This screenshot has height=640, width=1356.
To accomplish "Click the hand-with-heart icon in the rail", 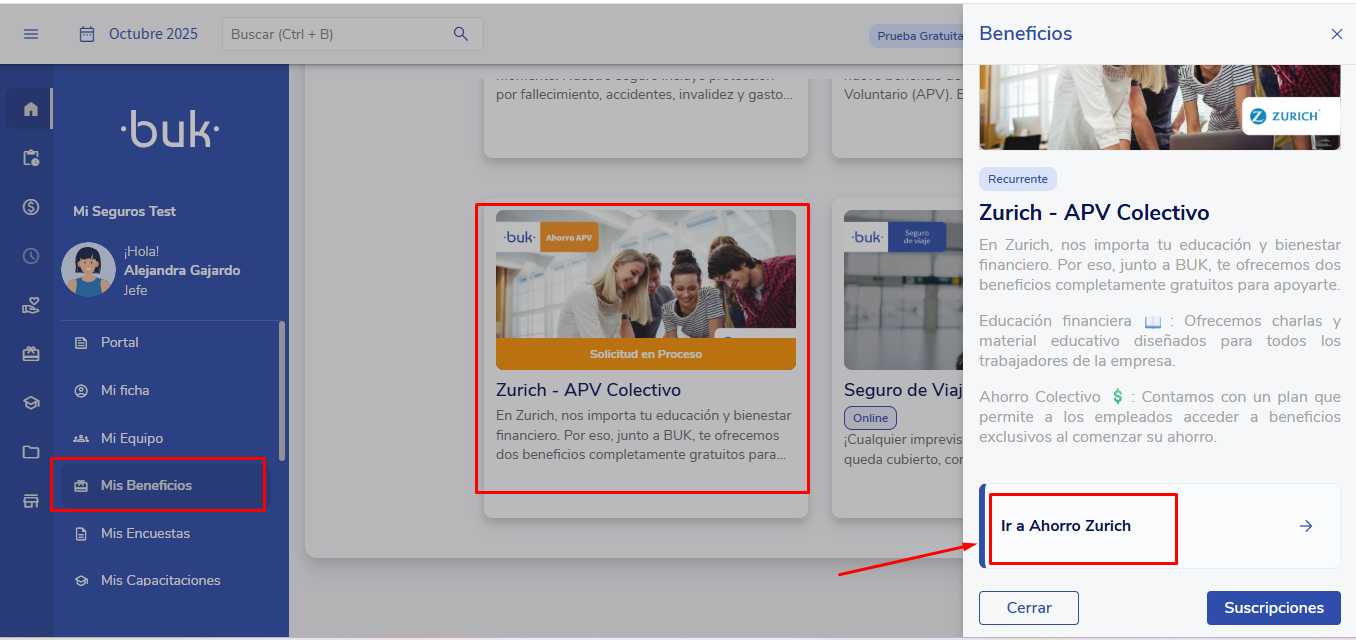I will coord(31,306).
